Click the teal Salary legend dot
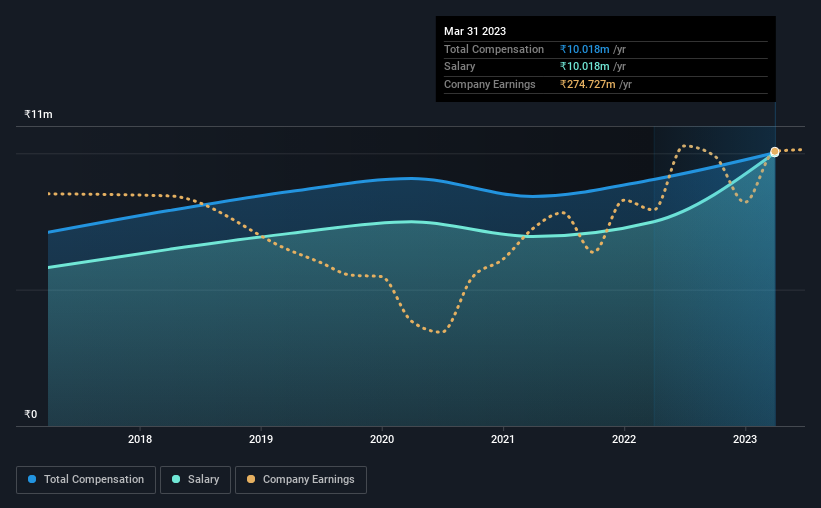821x508 pixels. pyautogui.click(x=176, y=479)
